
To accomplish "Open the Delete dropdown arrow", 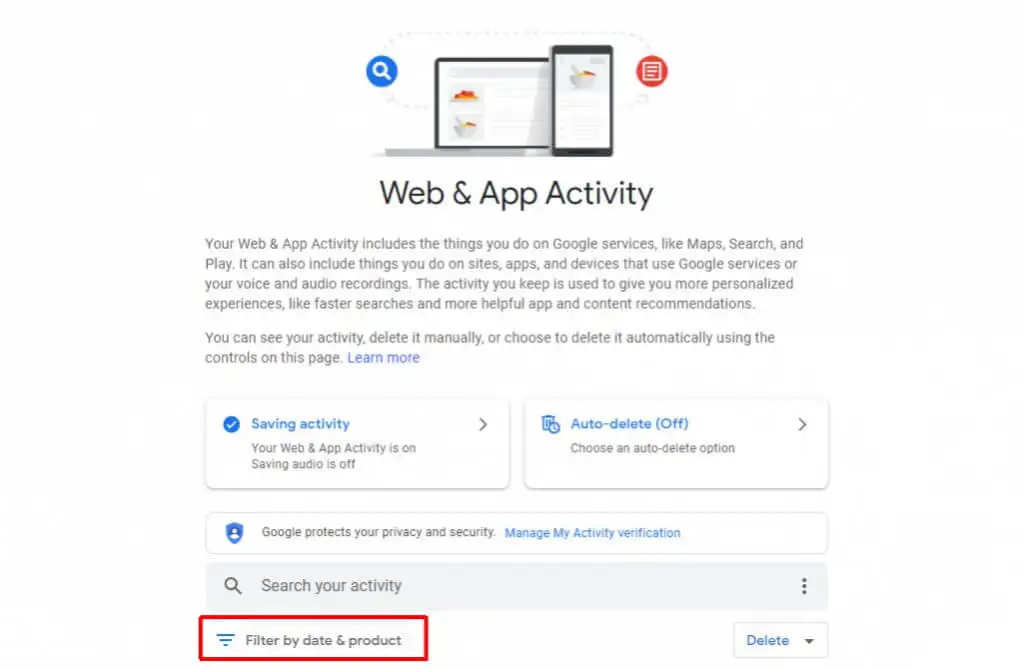I will pyautogui.click(x=809, y=641).
